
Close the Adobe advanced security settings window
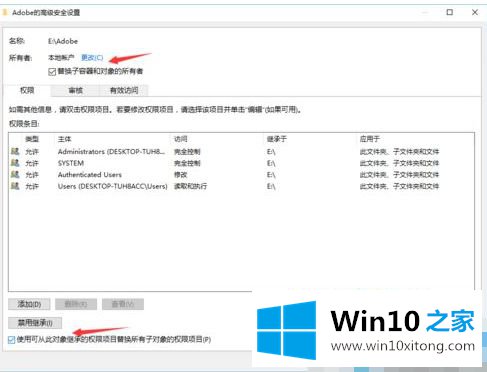pos(475,12)
